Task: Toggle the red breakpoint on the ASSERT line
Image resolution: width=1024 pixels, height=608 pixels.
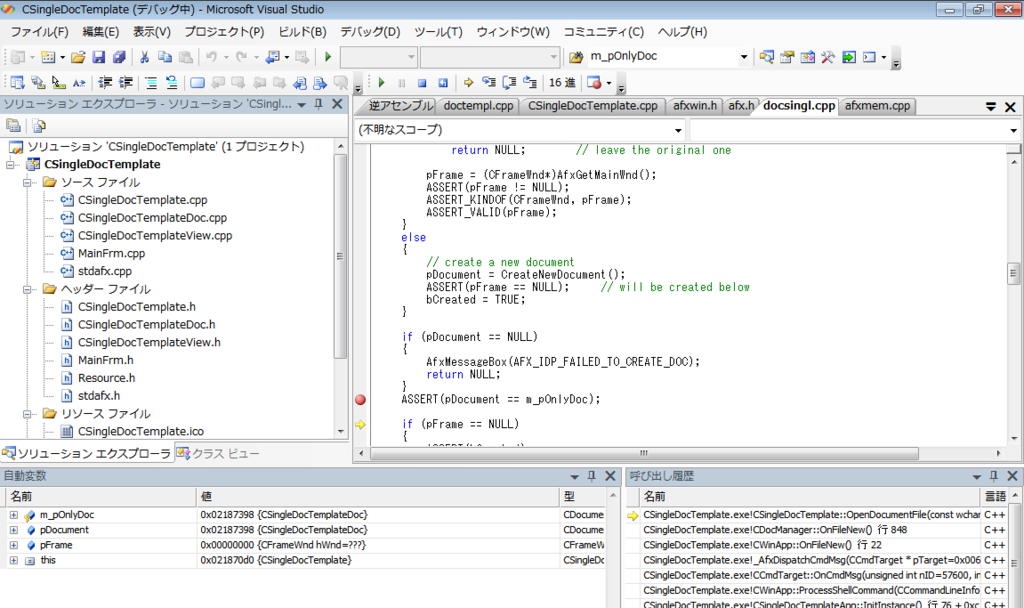Action: tap(360, 400)
